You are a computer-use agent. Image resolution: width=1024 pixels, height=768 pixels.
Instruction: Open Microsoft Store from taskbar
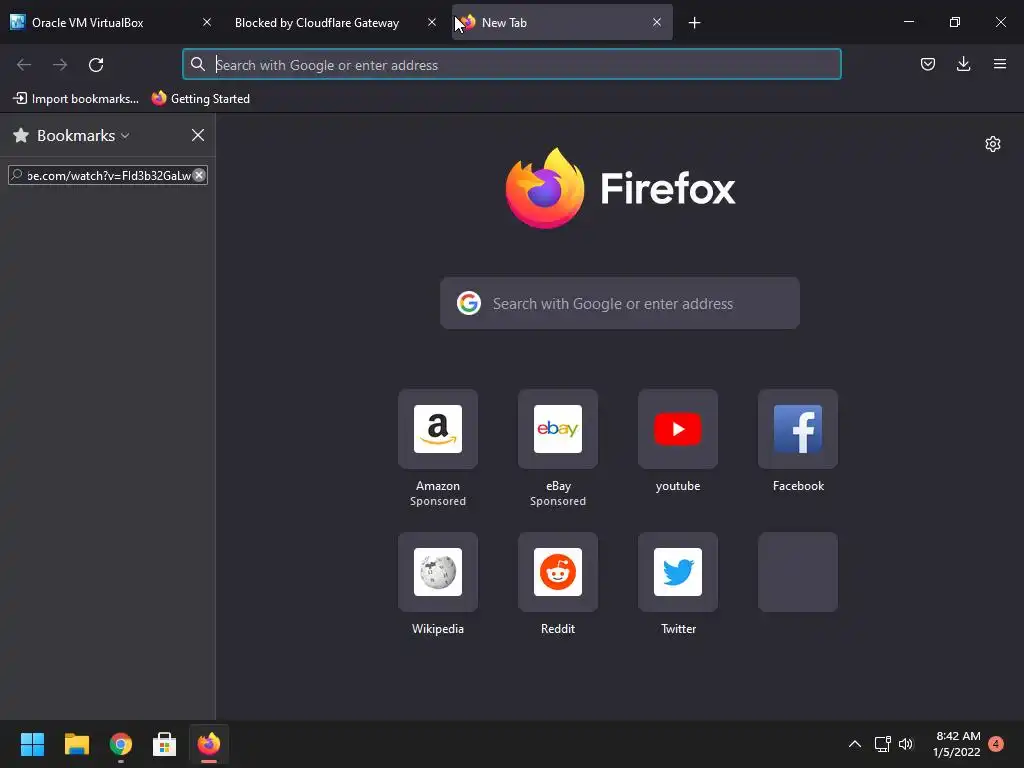[165, 744]
